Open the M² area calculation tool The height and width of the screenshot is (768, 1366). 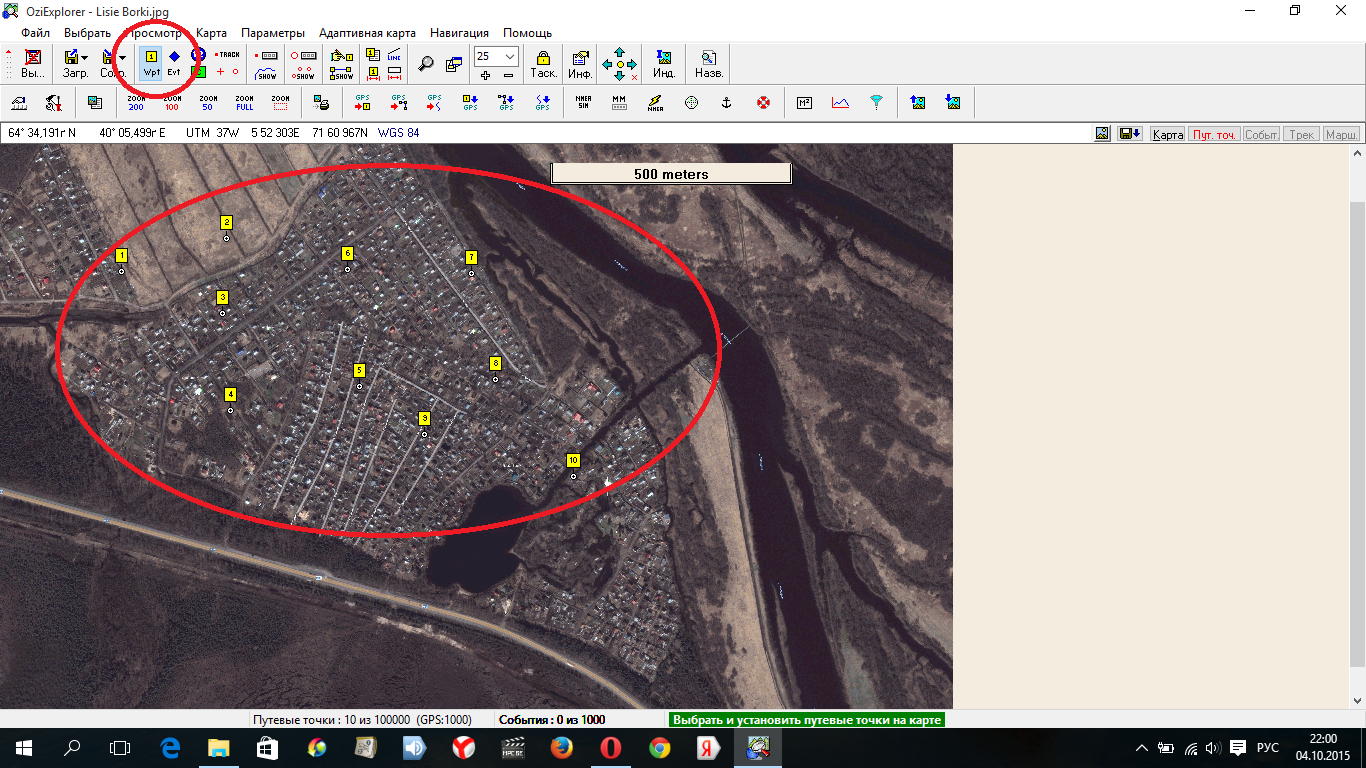[804, 102]
